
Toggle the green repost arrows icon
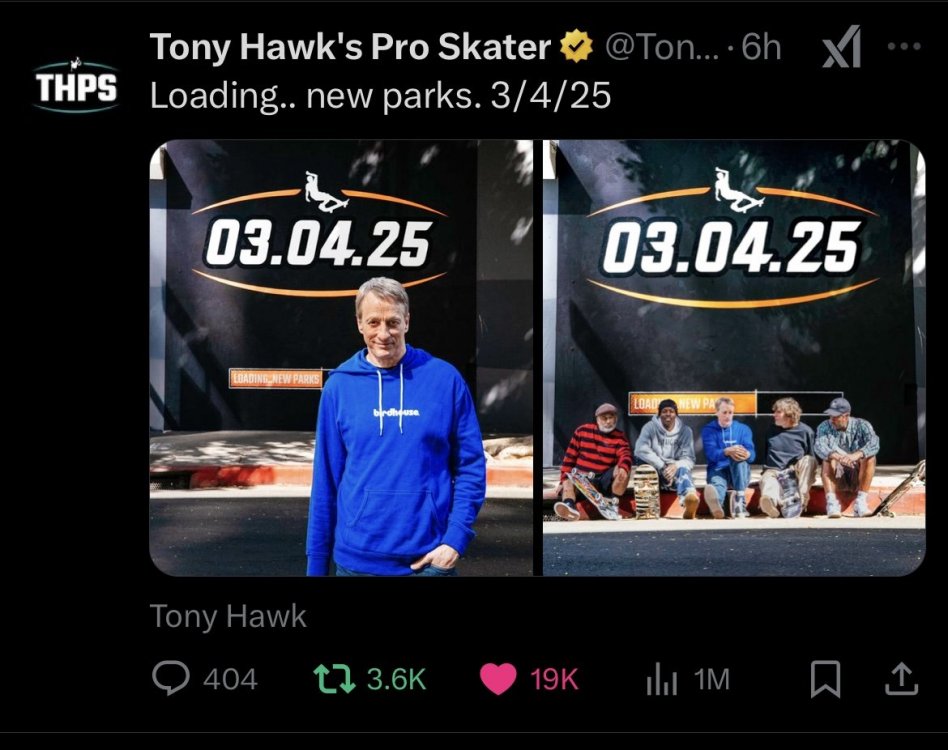(x=331, y=680)
